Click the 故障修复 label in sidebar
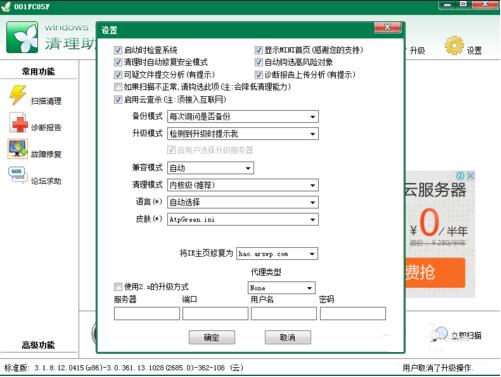Screen dimensions: 501x377 (x=46, y=154)
